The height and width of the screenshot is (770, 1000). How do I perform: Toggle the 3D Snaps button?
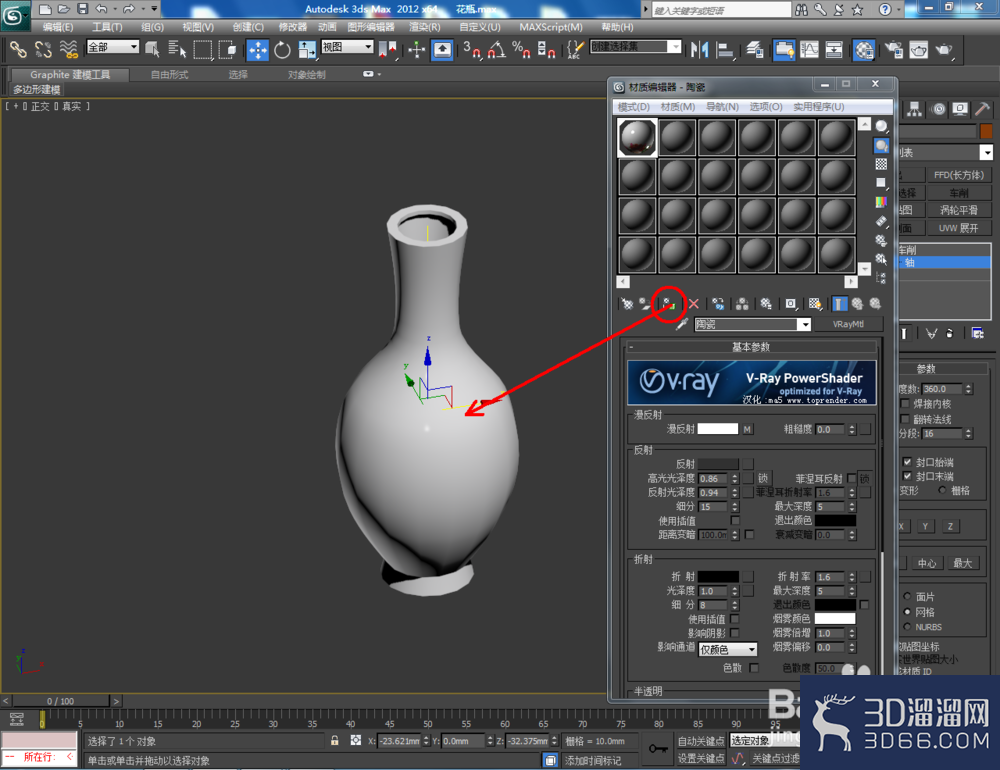[x=472, y=50]
